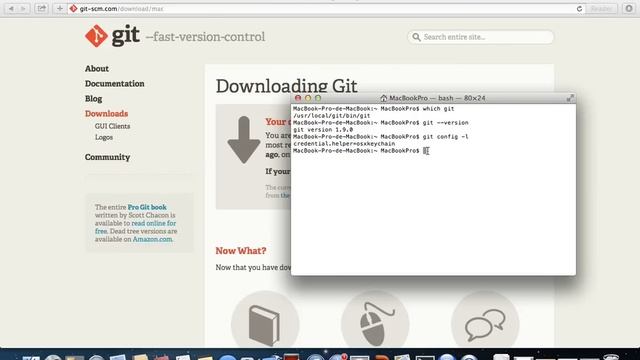Open Documentation in the sidebar
This screenshot has height=360, width=640.
pyautogui.click(x=115, y=84)
